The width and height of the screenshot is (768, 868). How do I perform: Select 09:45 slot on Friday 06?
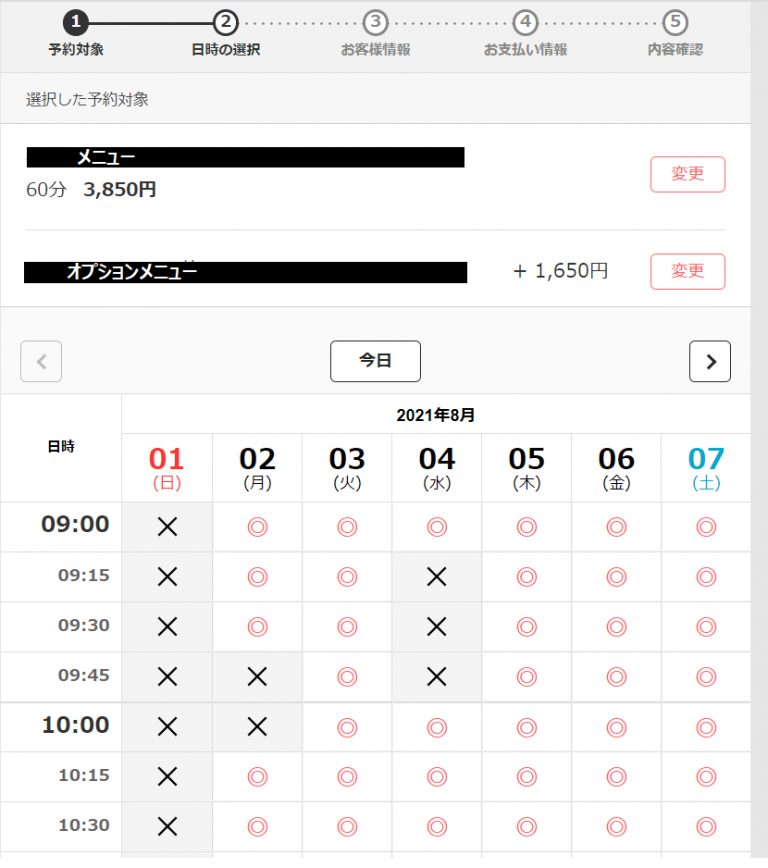(616, 677)
